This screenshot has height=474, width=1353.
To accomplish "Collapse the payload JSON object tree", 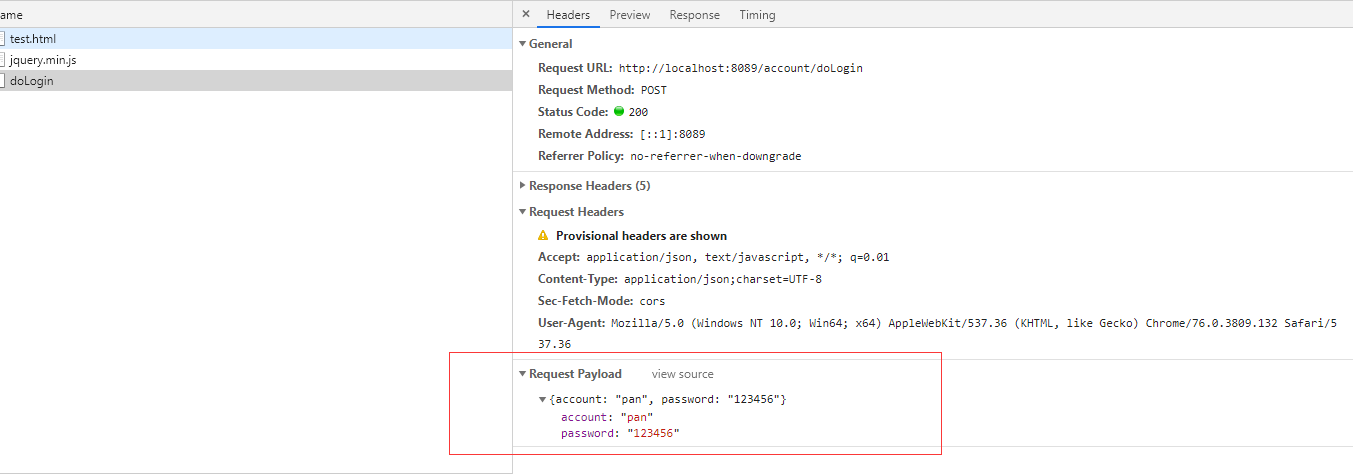I will tap(543, 400).
